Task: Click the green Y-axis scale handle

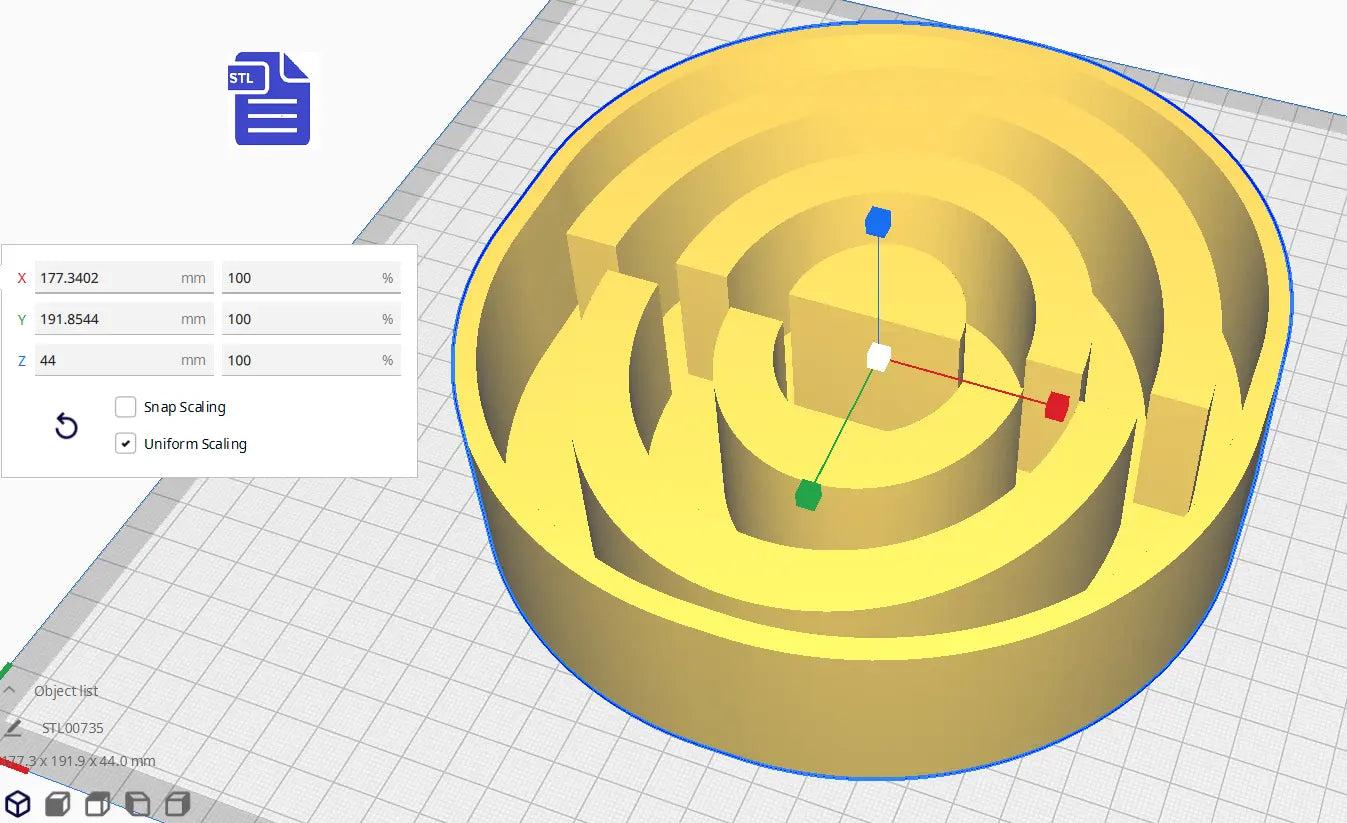Action: [806, 495]
